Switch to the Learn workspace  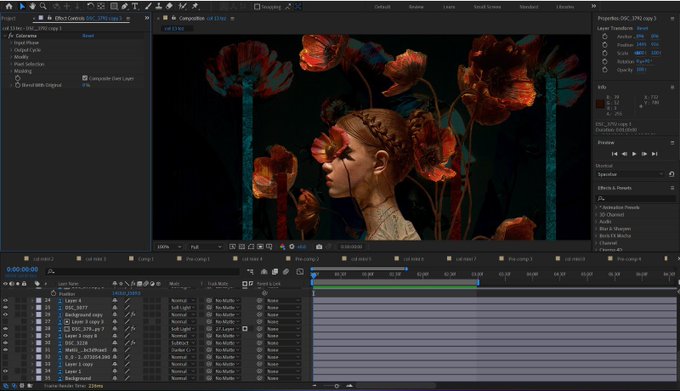point(449,7)
